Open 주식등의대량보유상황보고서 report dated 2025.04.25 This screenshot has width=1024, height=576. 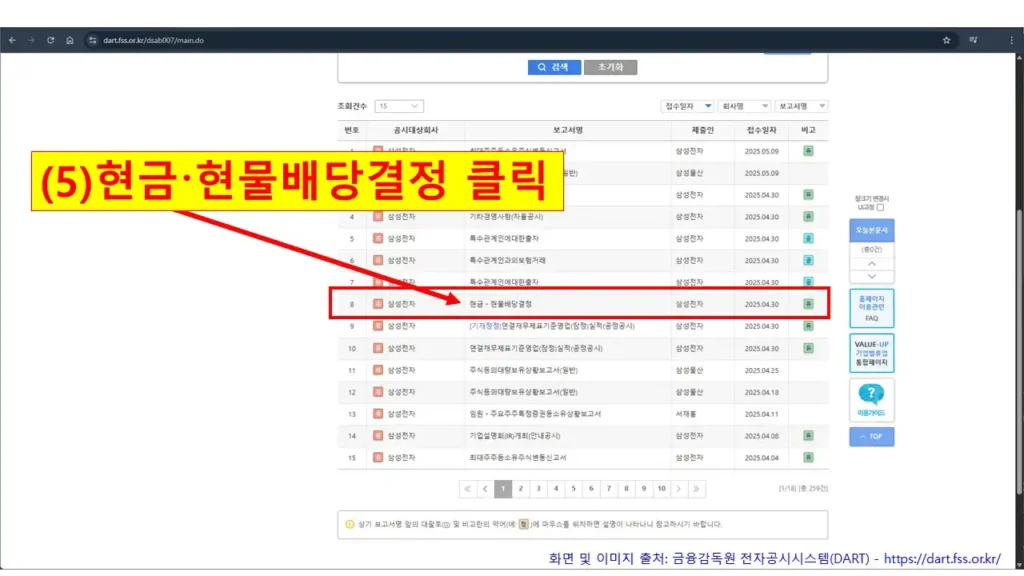(523, 370)
